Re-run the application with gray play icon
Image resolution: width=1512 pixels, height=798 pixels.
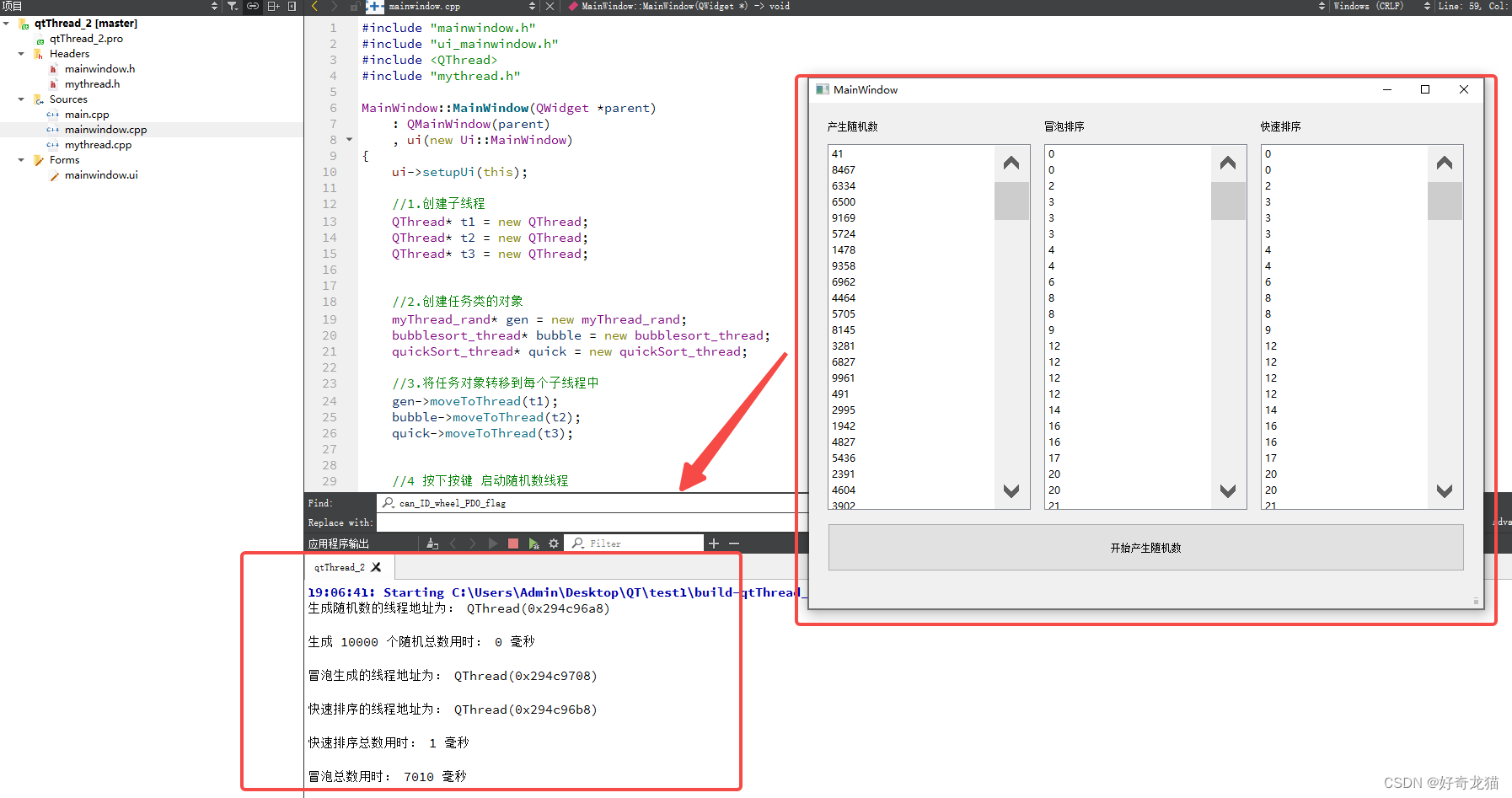pyautogui.click(x=493, y=544)
